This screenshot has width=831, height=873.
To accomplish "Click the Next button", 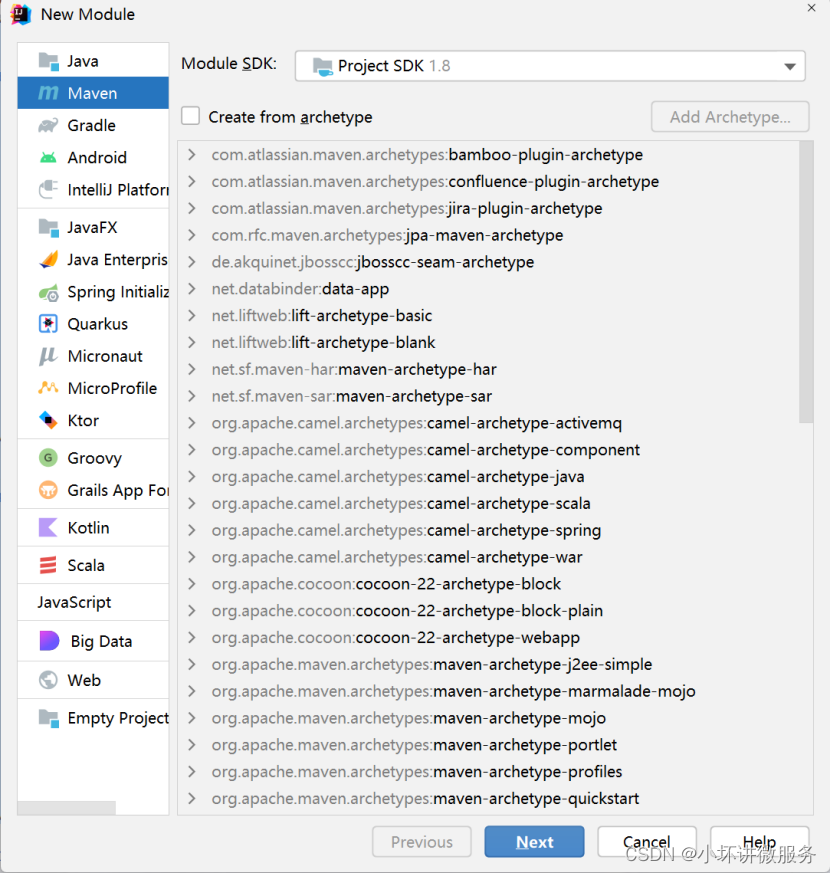I will click(x=534, y=842).
